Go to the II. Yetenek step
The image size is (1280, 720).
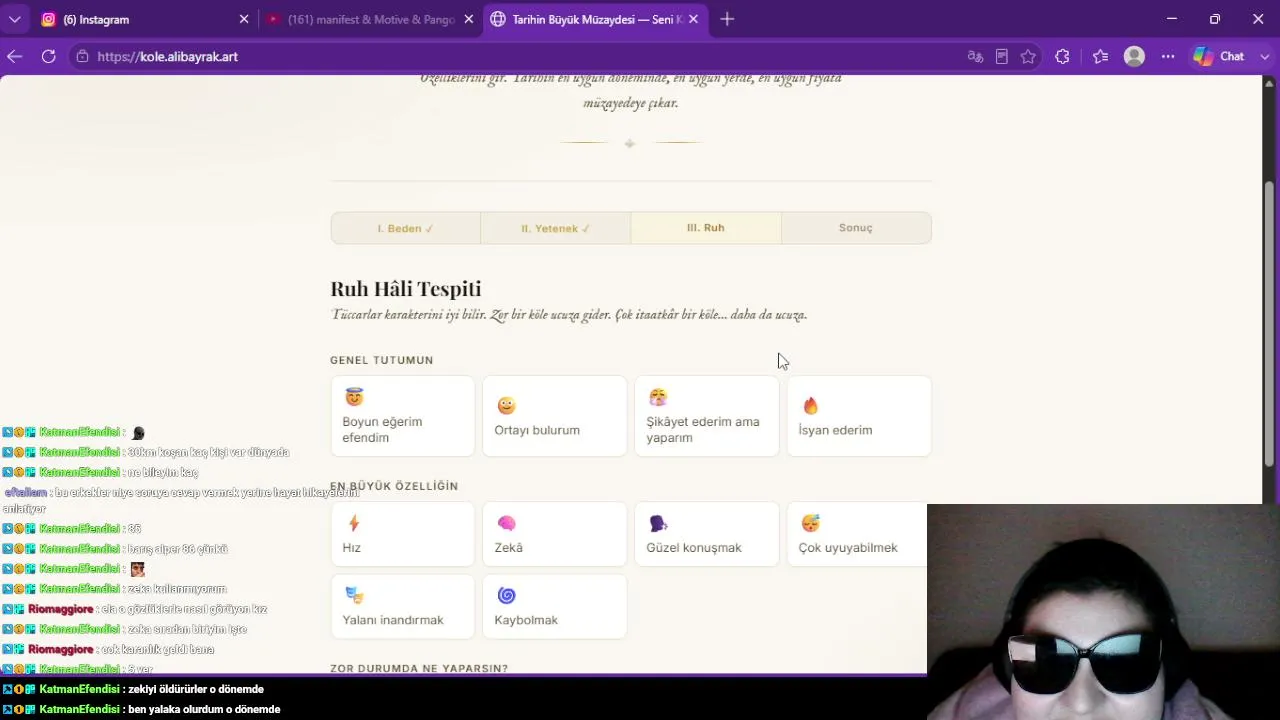[x=555, y=228]
